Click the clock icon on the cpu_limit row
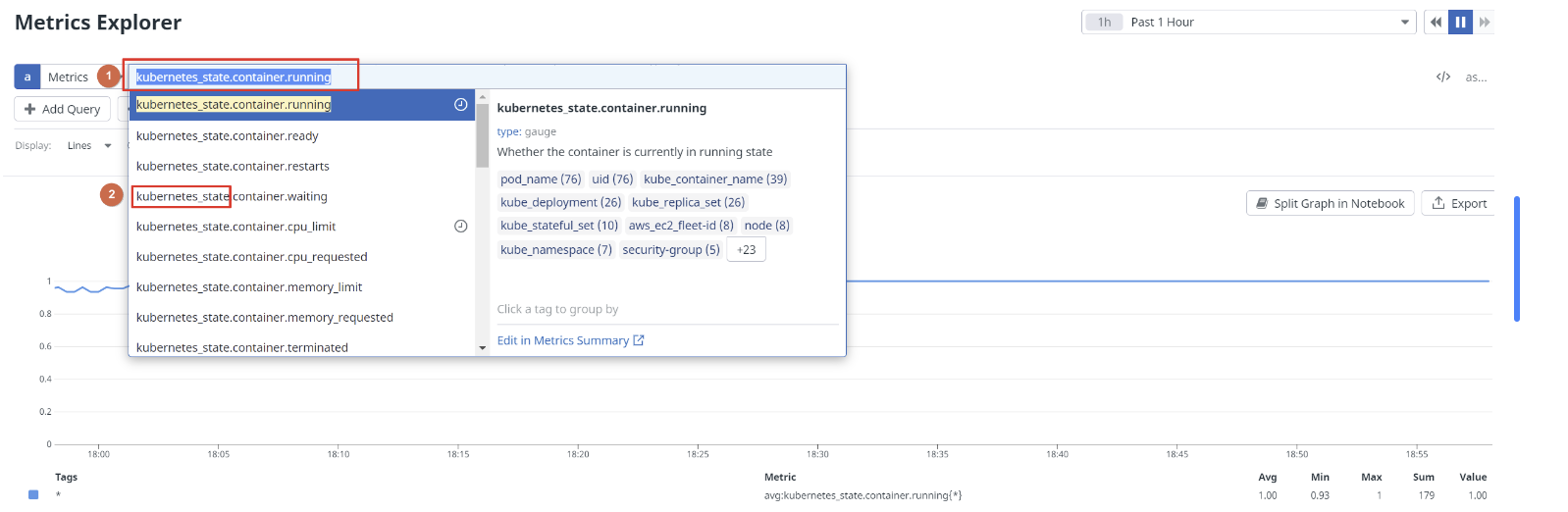The height and width of the screenshot is (512, 1568). (460, 227)
